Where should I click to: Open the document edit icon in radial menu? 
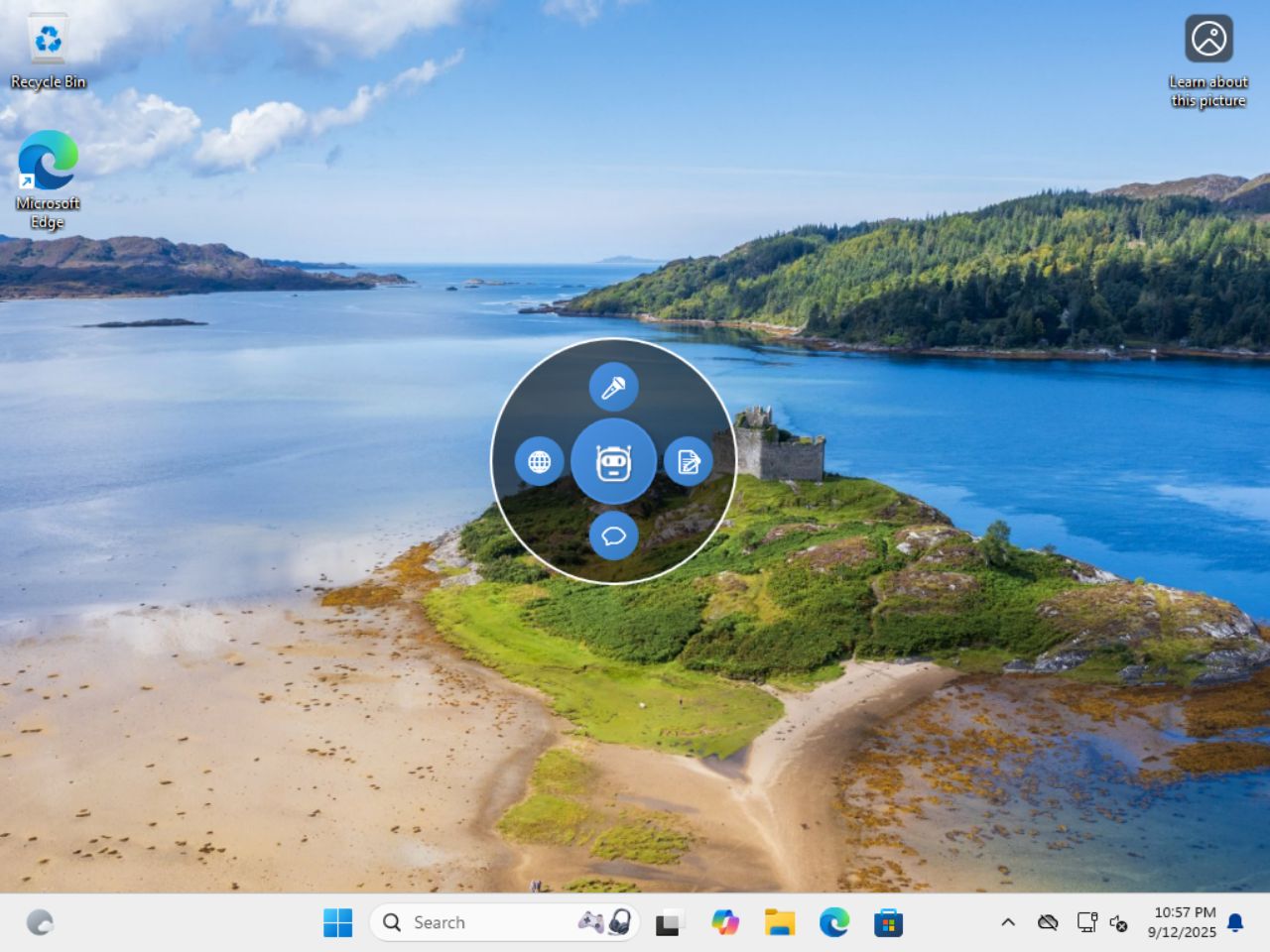tap(688, 461)
